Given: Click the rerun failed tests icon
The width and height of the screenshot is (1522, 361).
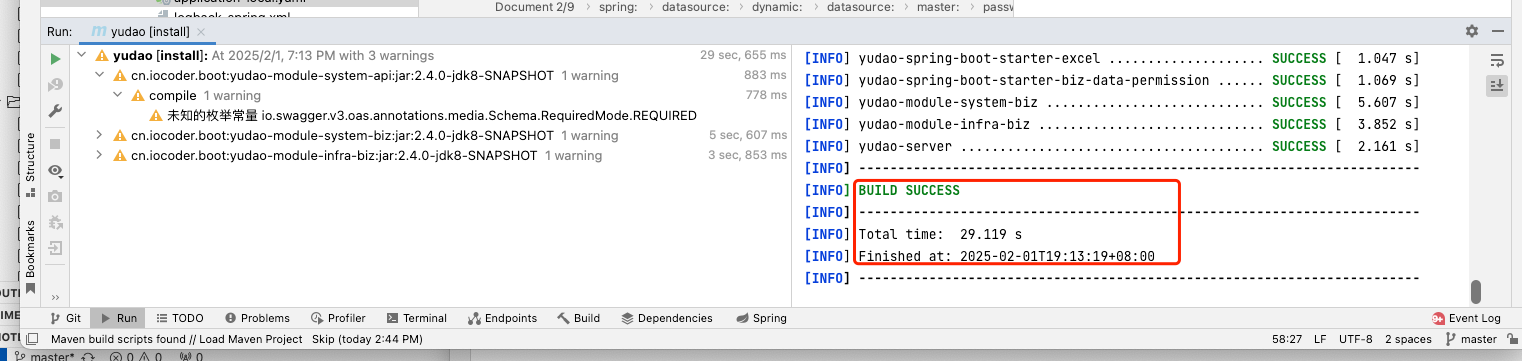Looking at the screenshot, I should point(55,85).
